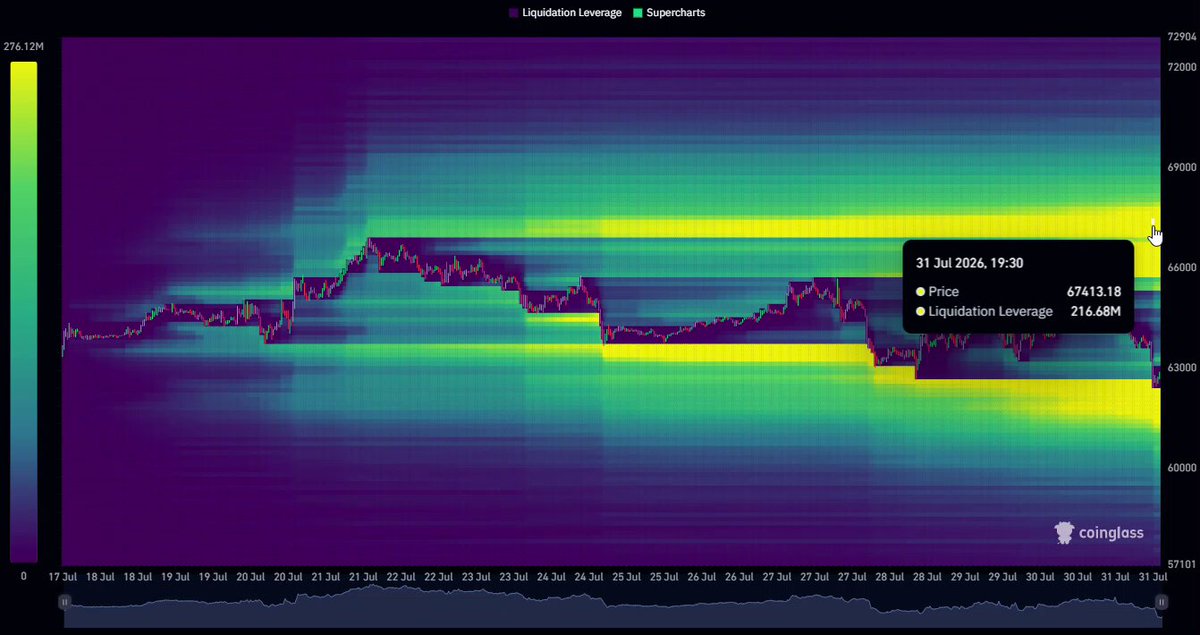The height and width of the screenshot is (635, 1200).
Task: Click the 0 label under the color scale
Action: pos(24,577)
